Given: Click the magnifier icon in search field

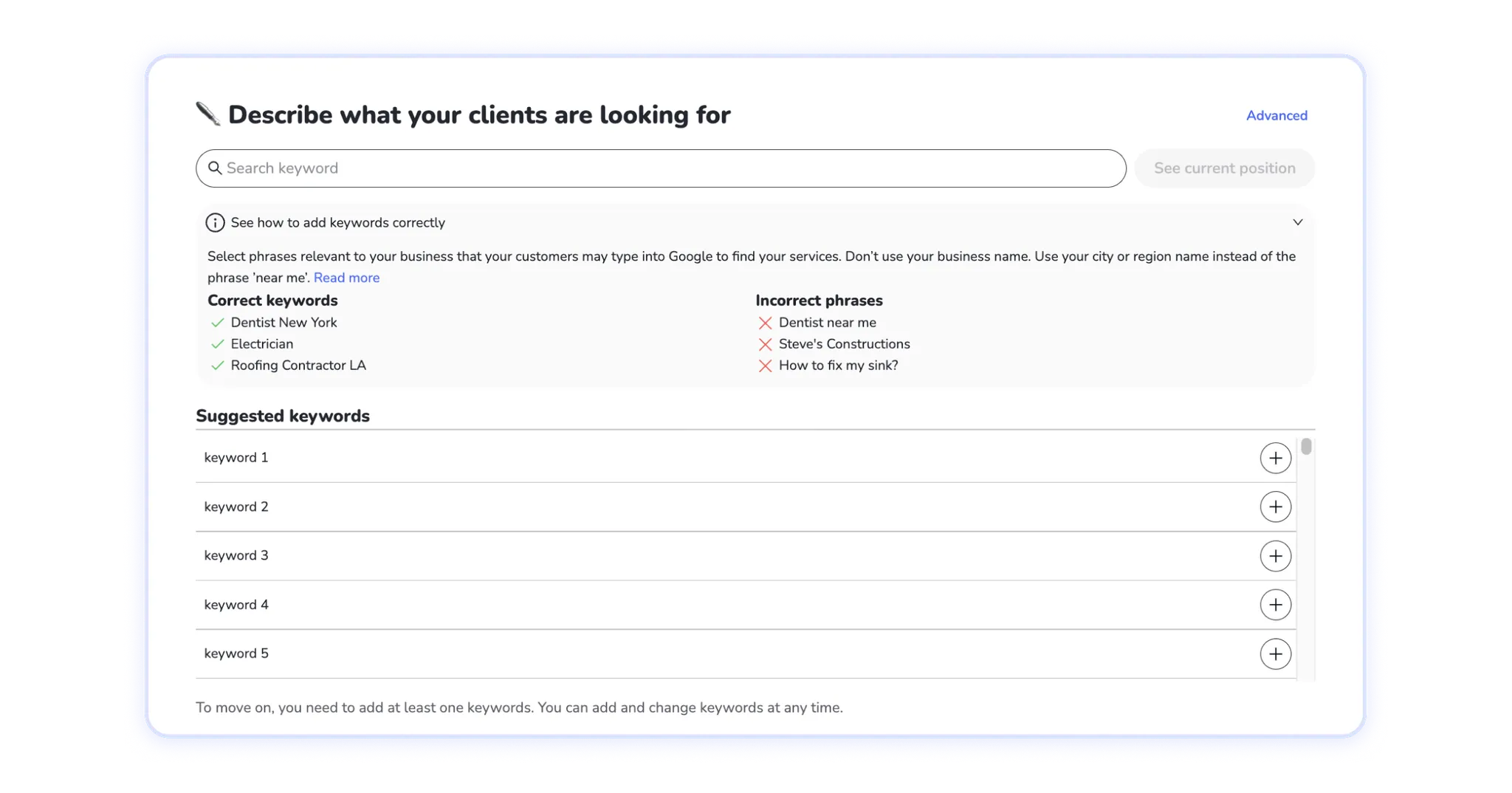Looking at the screenshot, I should point(215,168).
